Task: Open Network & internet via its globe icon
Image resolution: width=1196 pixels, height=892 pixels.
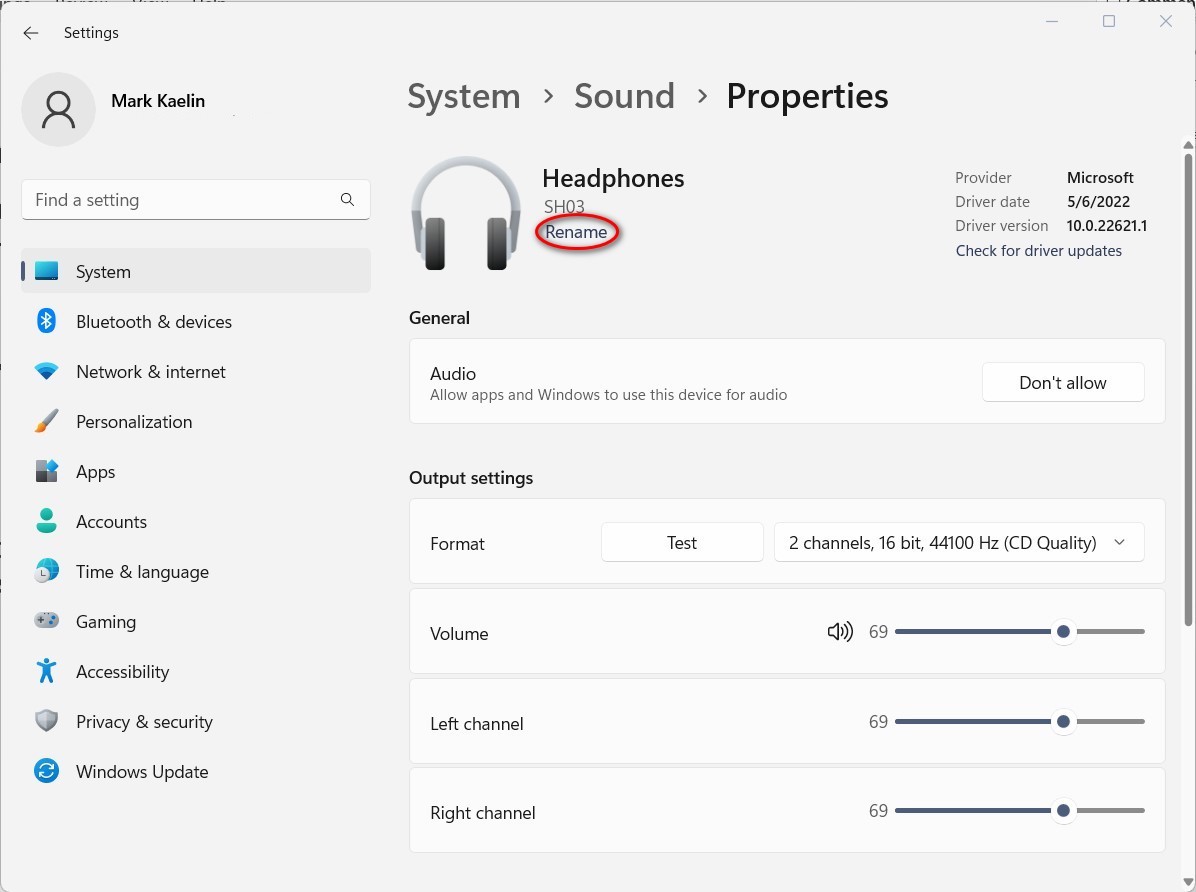Action: coord(46,371)
